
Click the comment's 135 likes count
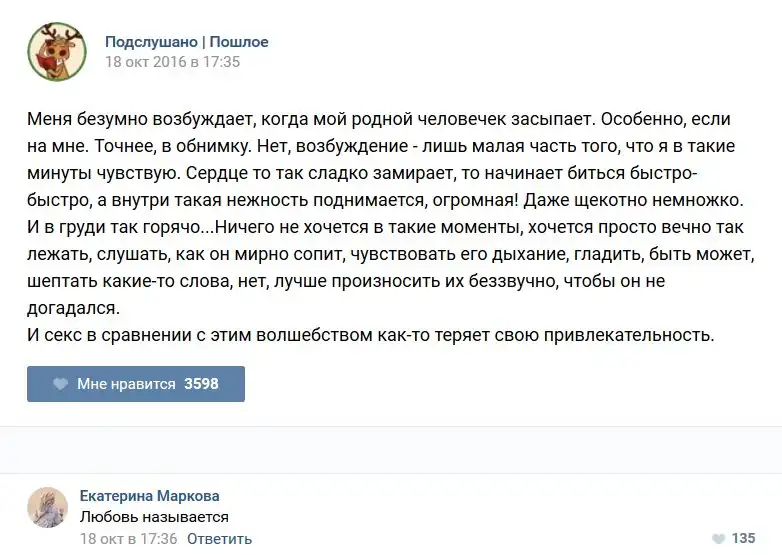pos(743,539)
